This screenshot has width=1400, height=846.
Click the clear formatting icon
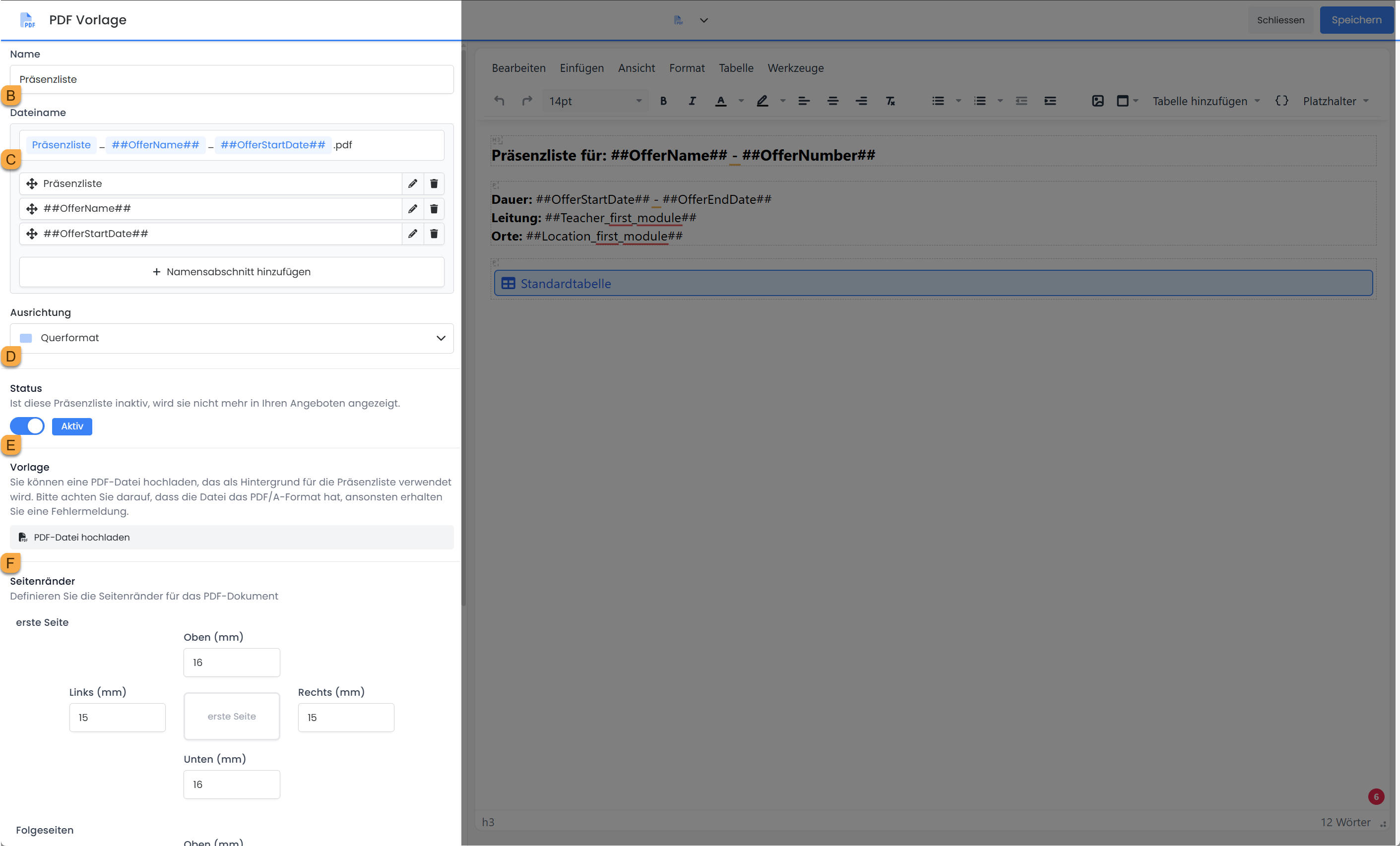coord(890,101)
